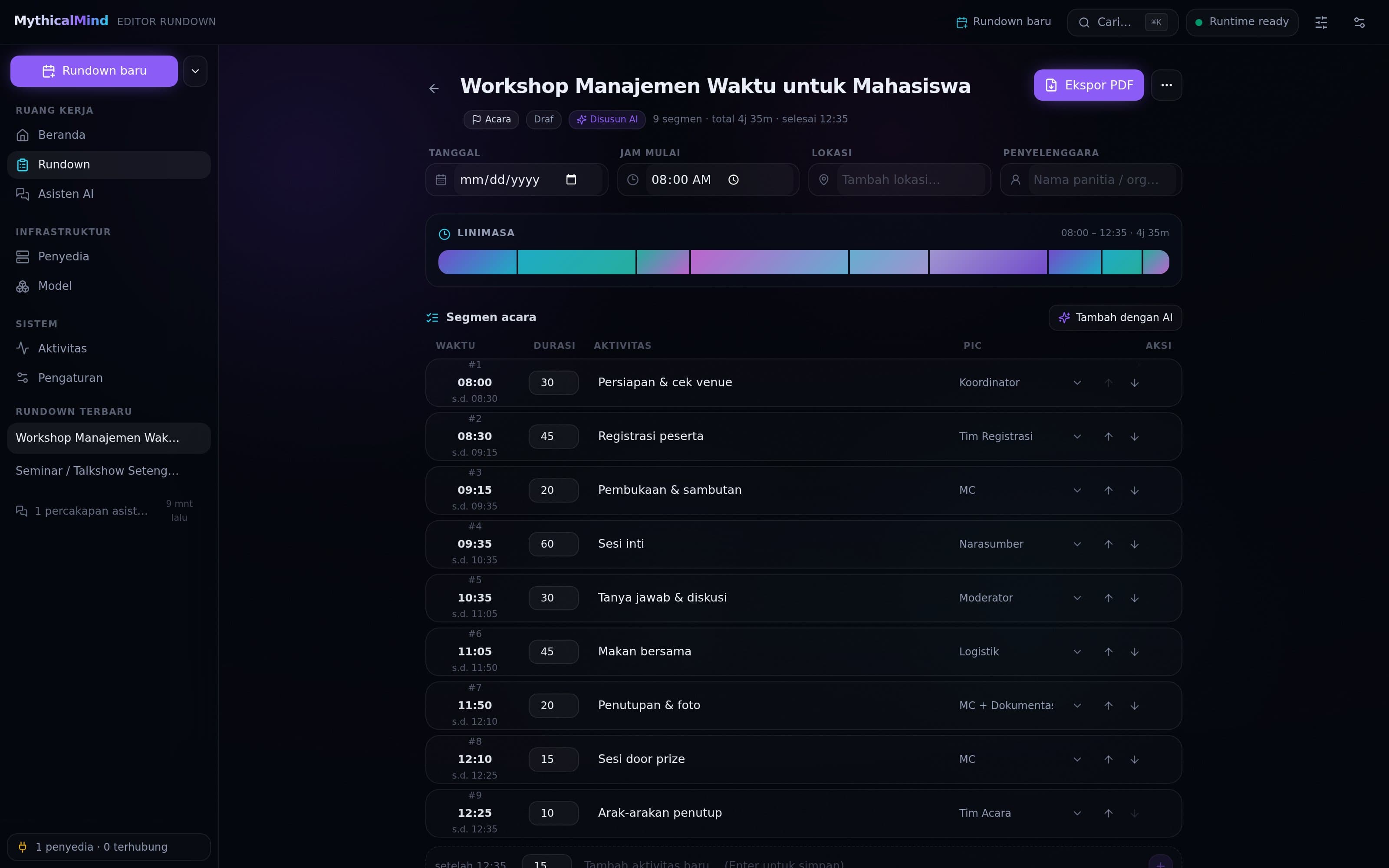Open Aktivitas in the Sistem section
1389x868 pixels.
[109, 349]
